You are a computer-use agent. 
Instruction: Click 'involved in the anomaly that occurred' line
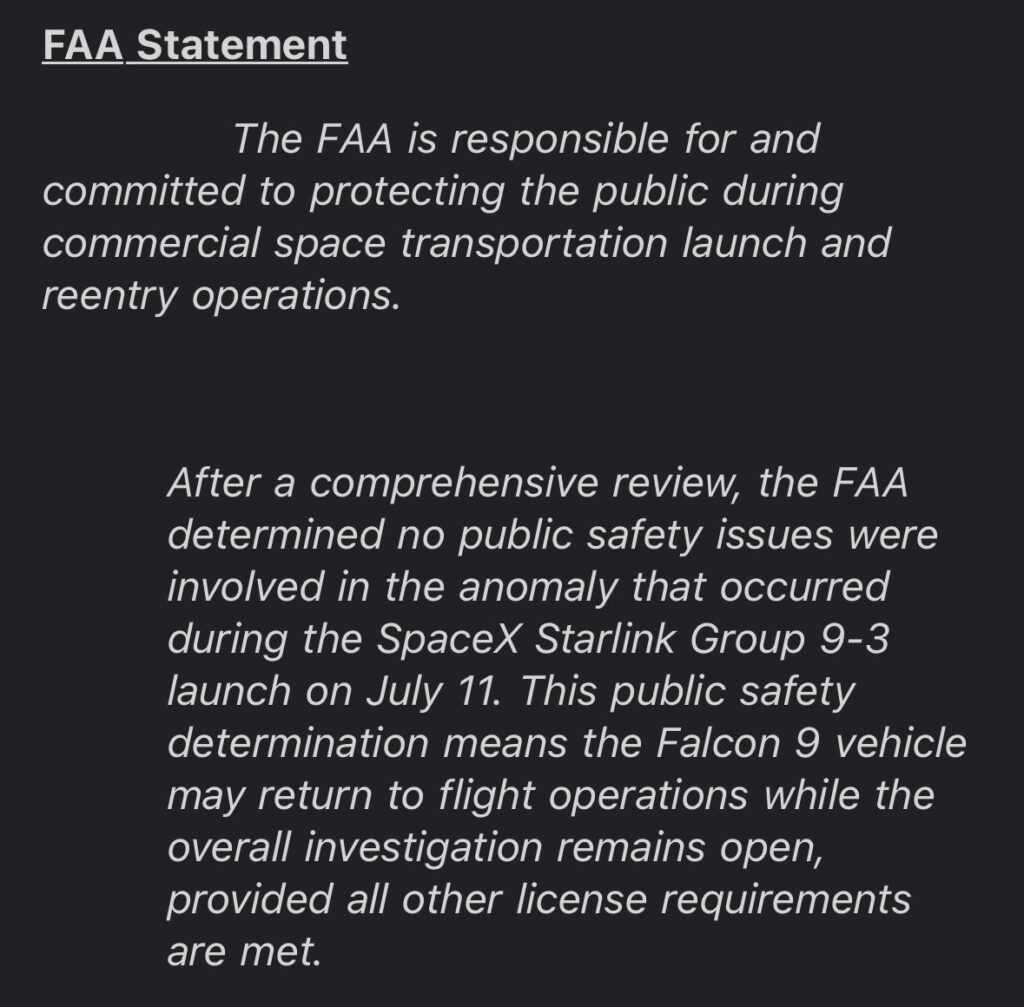click(x=528, y=586)
